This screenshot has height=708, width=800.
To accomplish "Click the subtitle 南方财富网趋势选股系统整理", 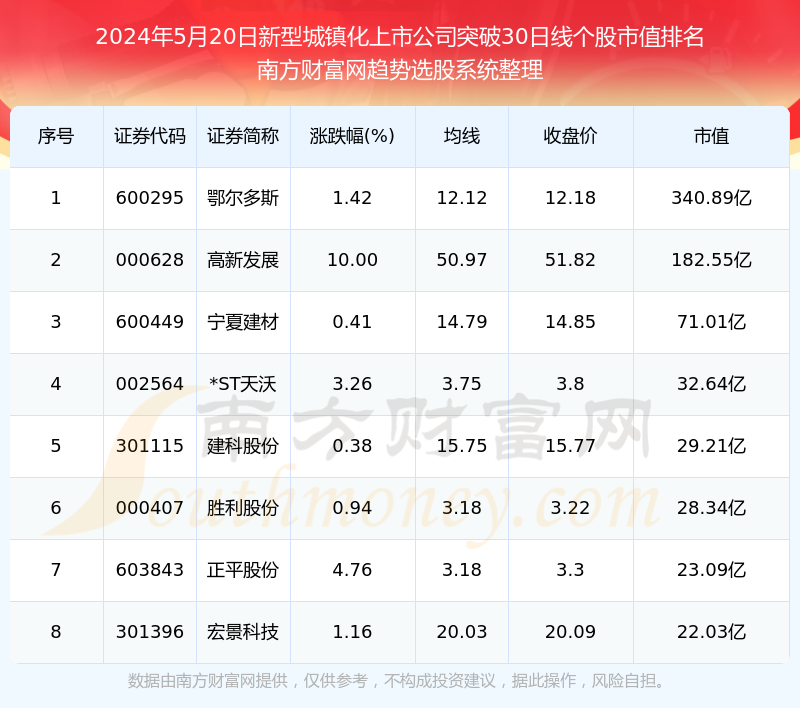I will tap(400, 70).
